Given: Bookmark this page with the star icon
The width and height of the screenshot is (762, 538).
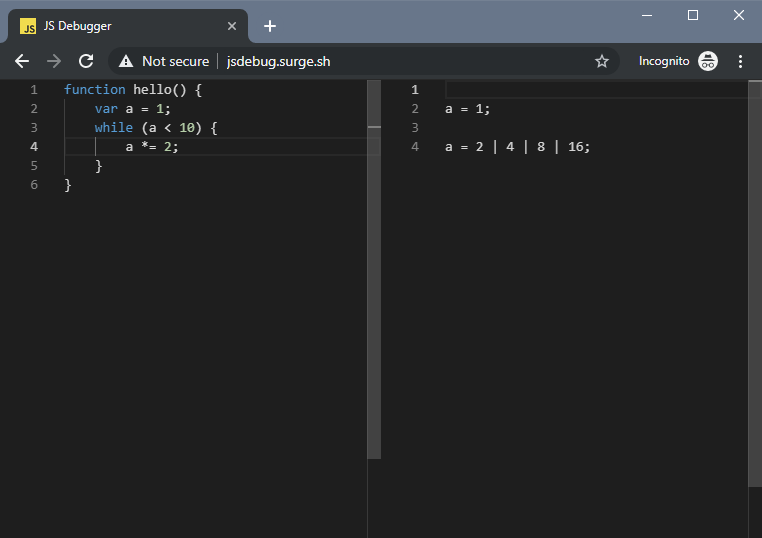Looking at the screenshot, I should click(602, 61).
